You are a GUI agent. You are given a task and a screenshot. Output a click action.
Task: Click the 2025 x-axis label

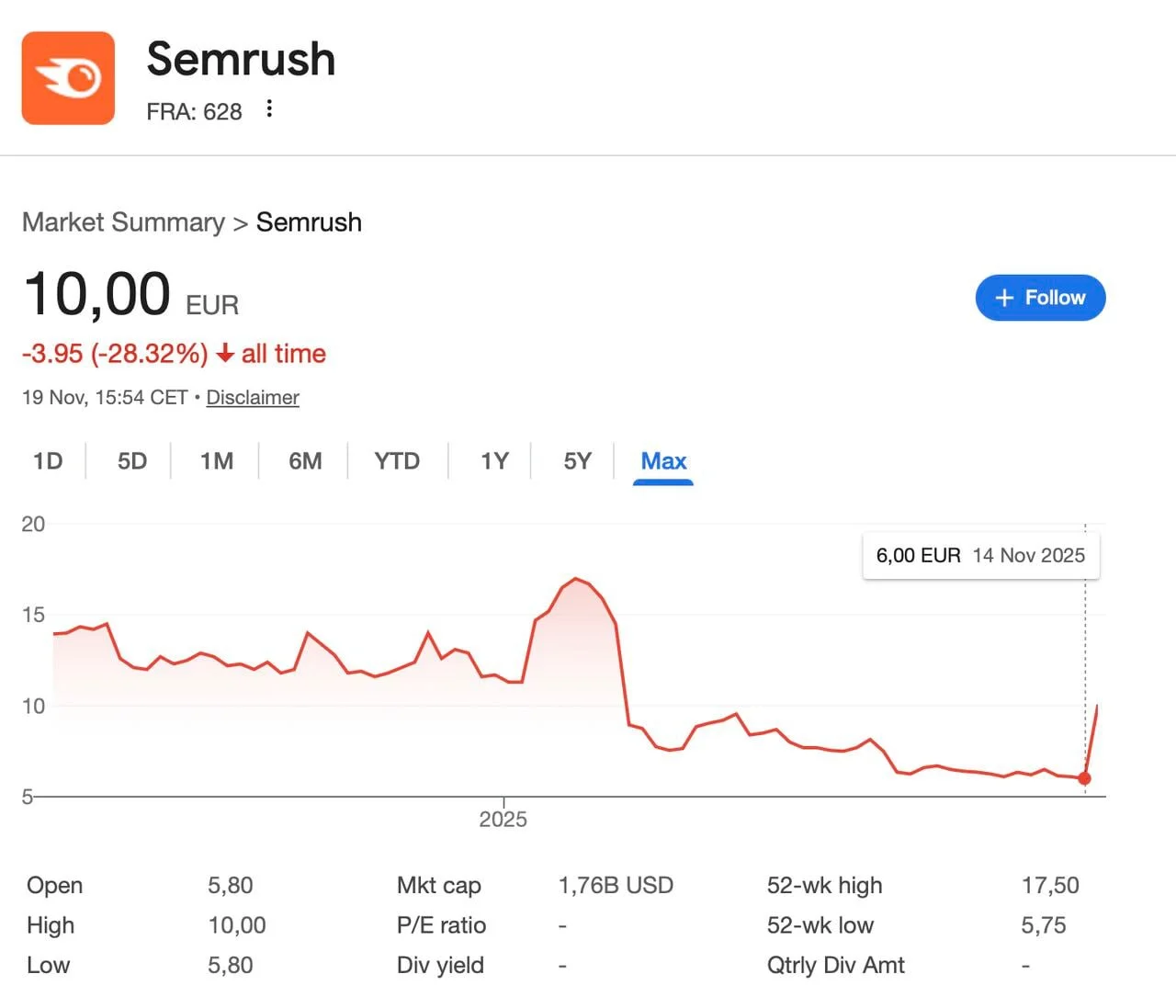pos(503,820)
